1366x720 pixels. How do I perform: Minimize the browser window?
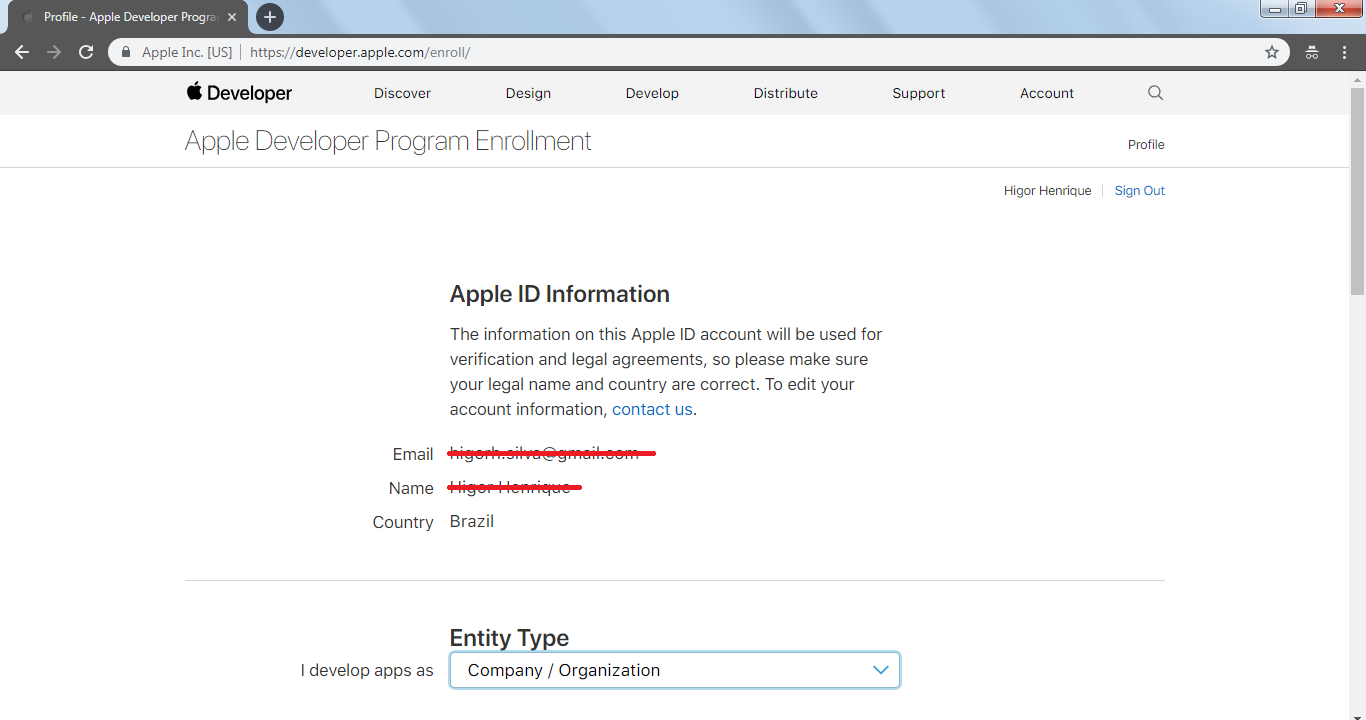click(x=1274, y=9)
